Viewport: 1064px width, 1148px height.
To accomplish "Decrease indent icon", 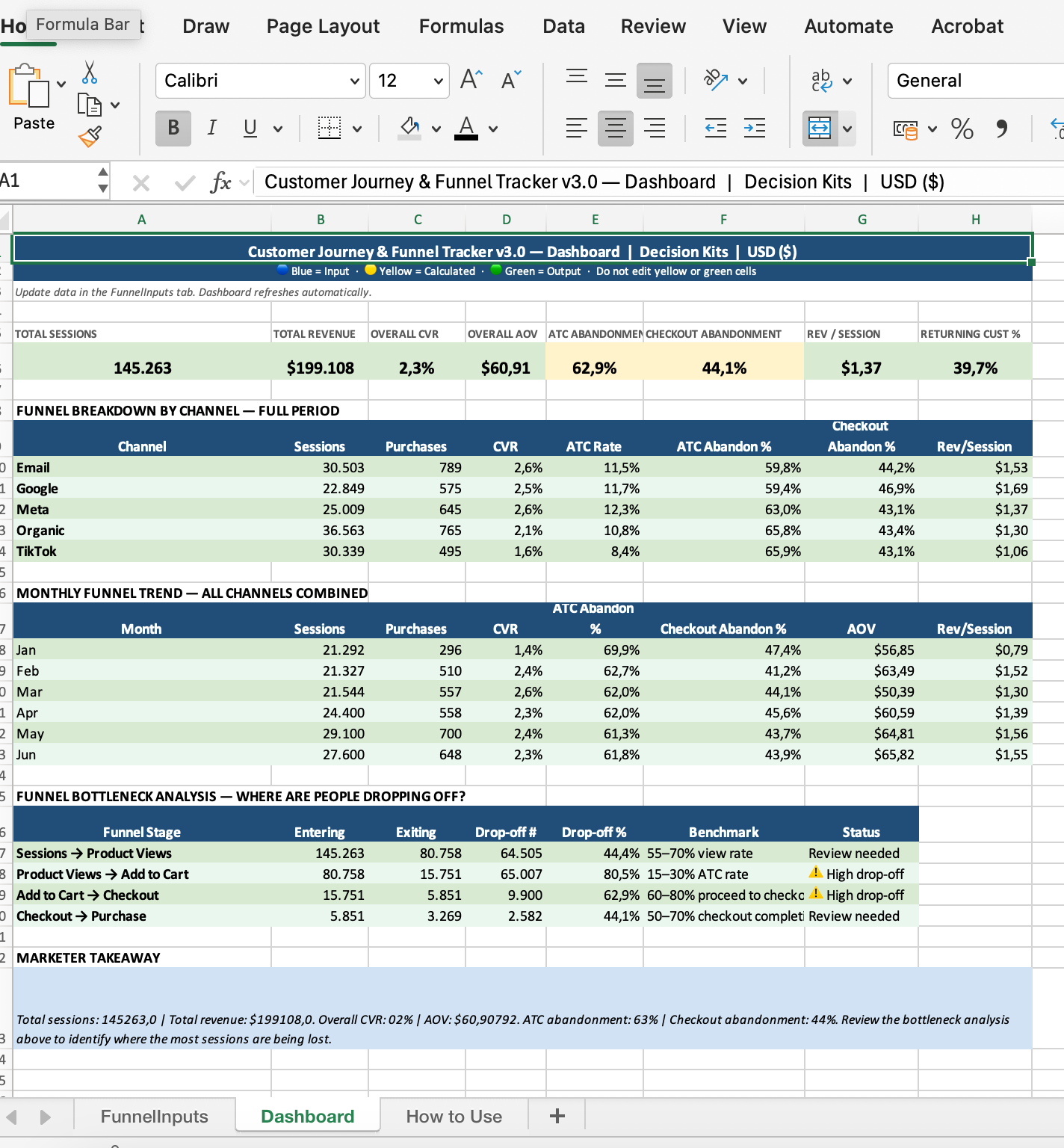I will tap(716, 128).
